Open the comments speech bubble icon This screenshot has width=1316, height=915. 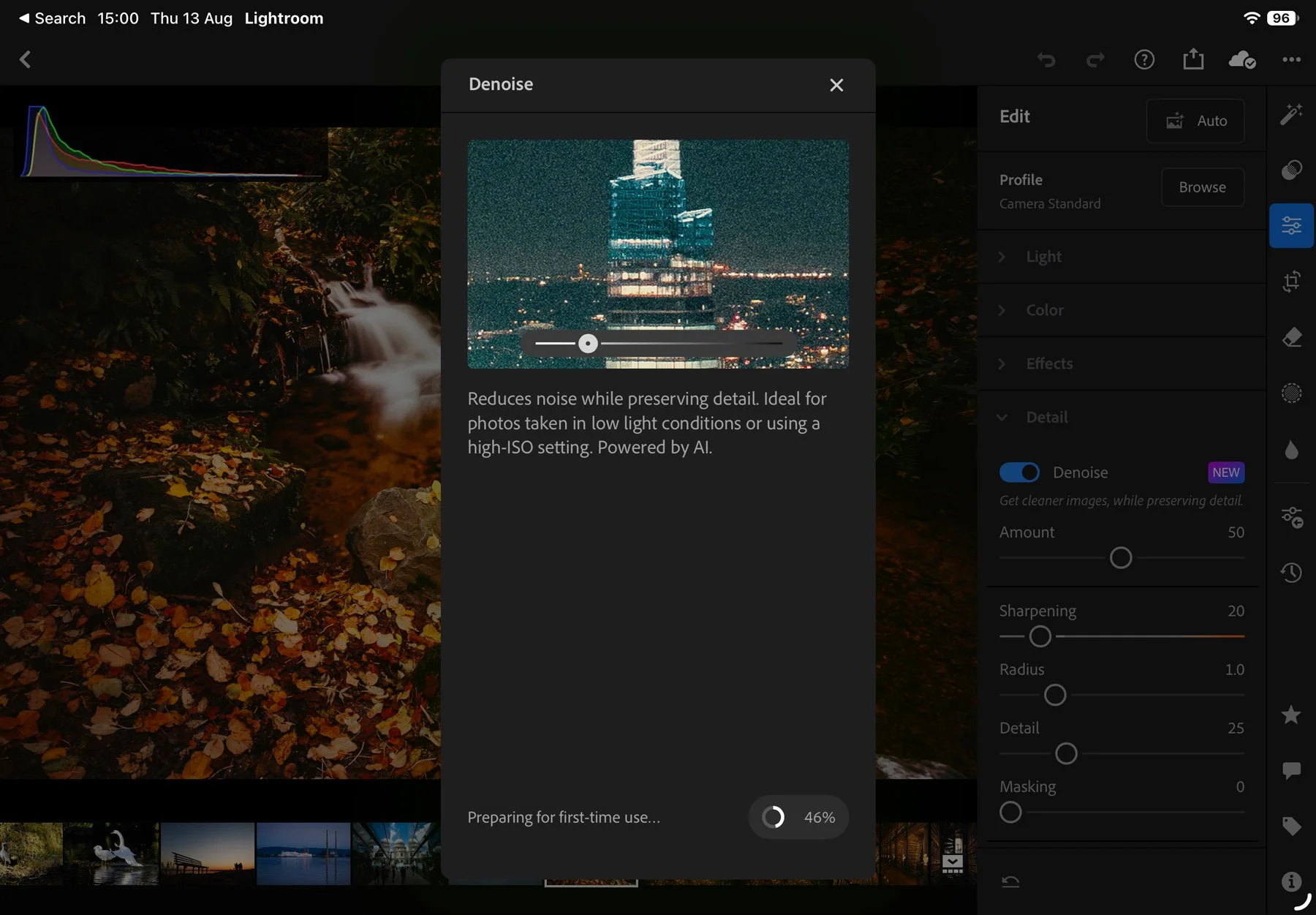tap(1291, 770)
